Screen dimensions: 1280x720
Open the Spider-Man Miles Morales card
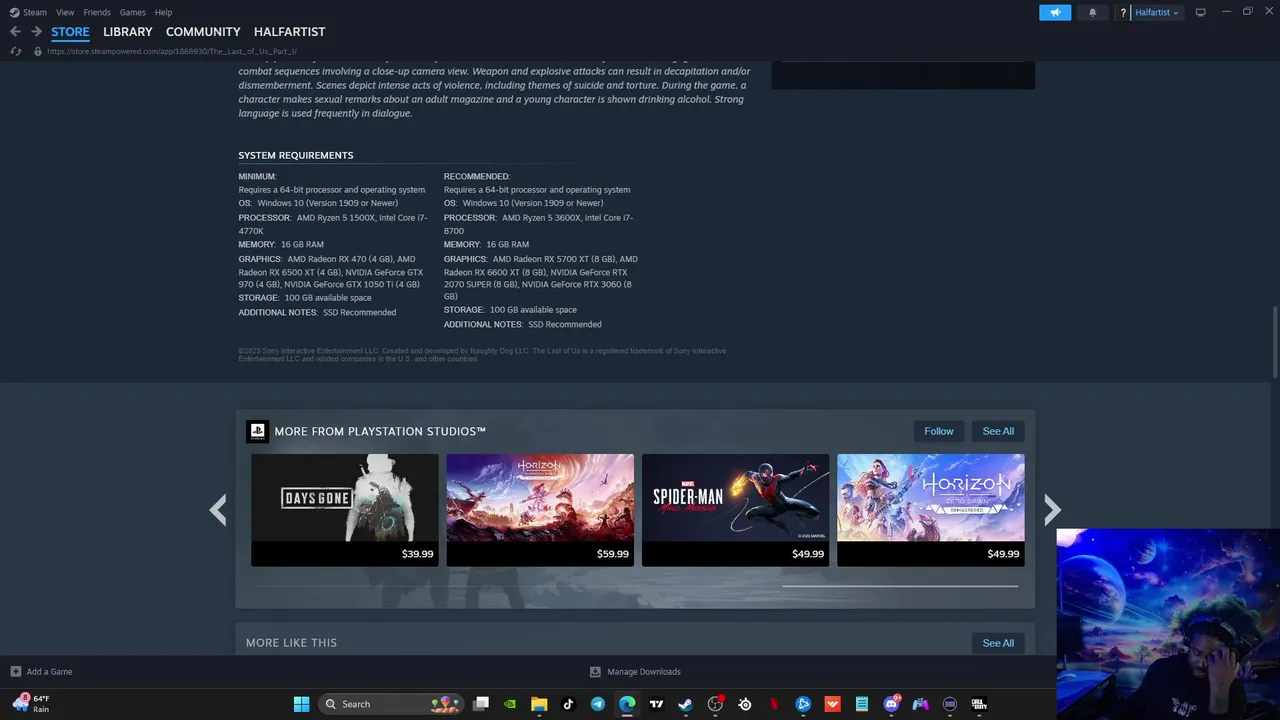click(x=735, y=510)
